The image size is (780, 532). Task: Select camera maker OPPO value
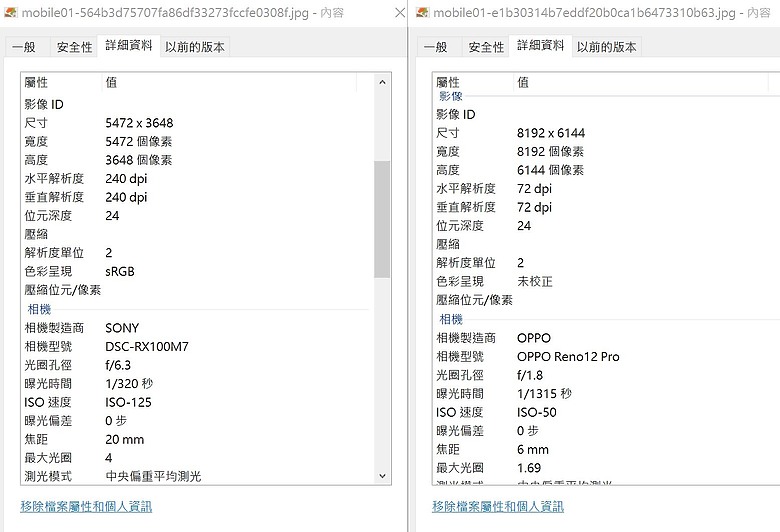534,338
